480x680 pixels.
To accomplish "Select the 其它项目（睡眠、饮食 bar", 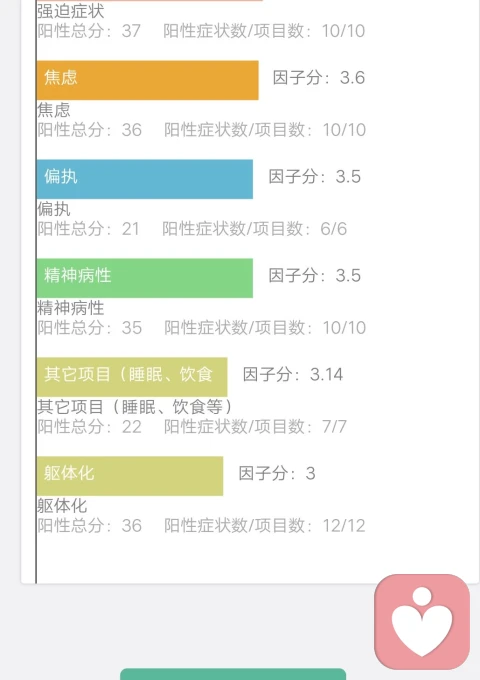I will coord(132,377).
